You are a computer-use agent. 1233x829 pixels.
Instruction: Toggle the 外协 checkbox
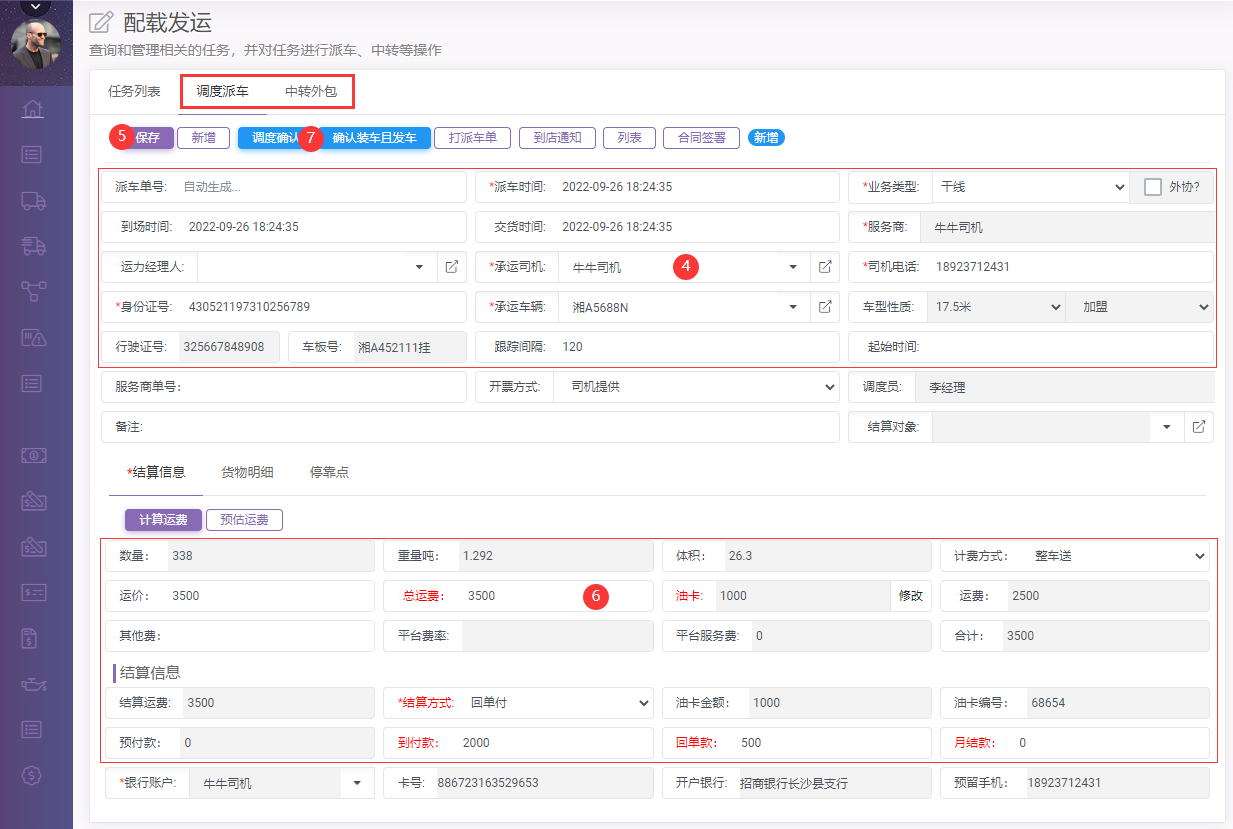1152,187
